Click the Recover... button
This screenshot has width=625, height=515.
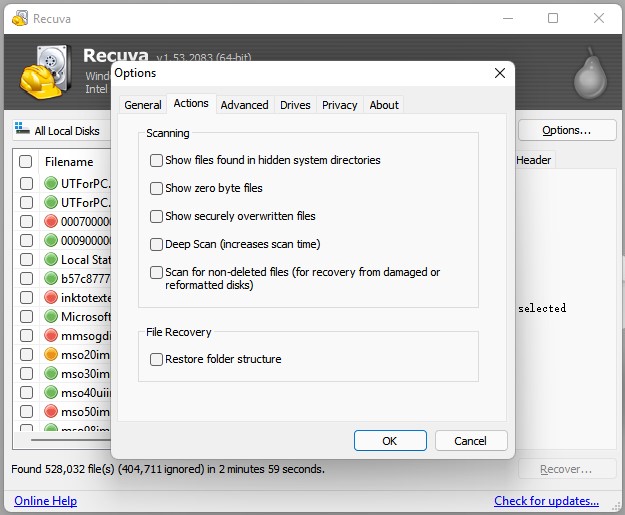pyautogui.click(x=567, y=469)
